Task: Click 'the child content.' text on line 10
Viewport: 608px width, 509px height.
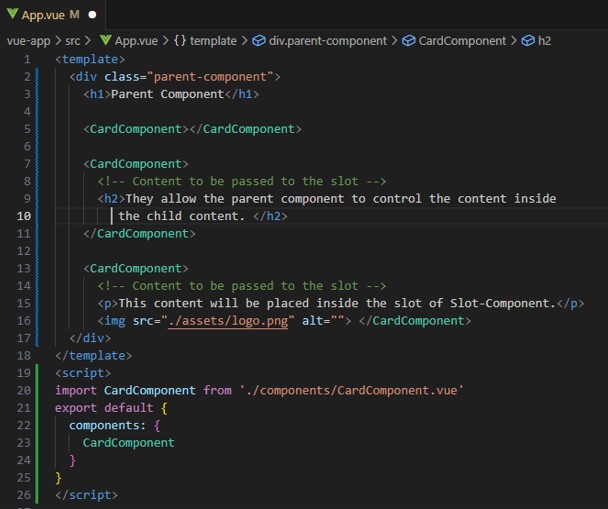Action: coord(181,216)
